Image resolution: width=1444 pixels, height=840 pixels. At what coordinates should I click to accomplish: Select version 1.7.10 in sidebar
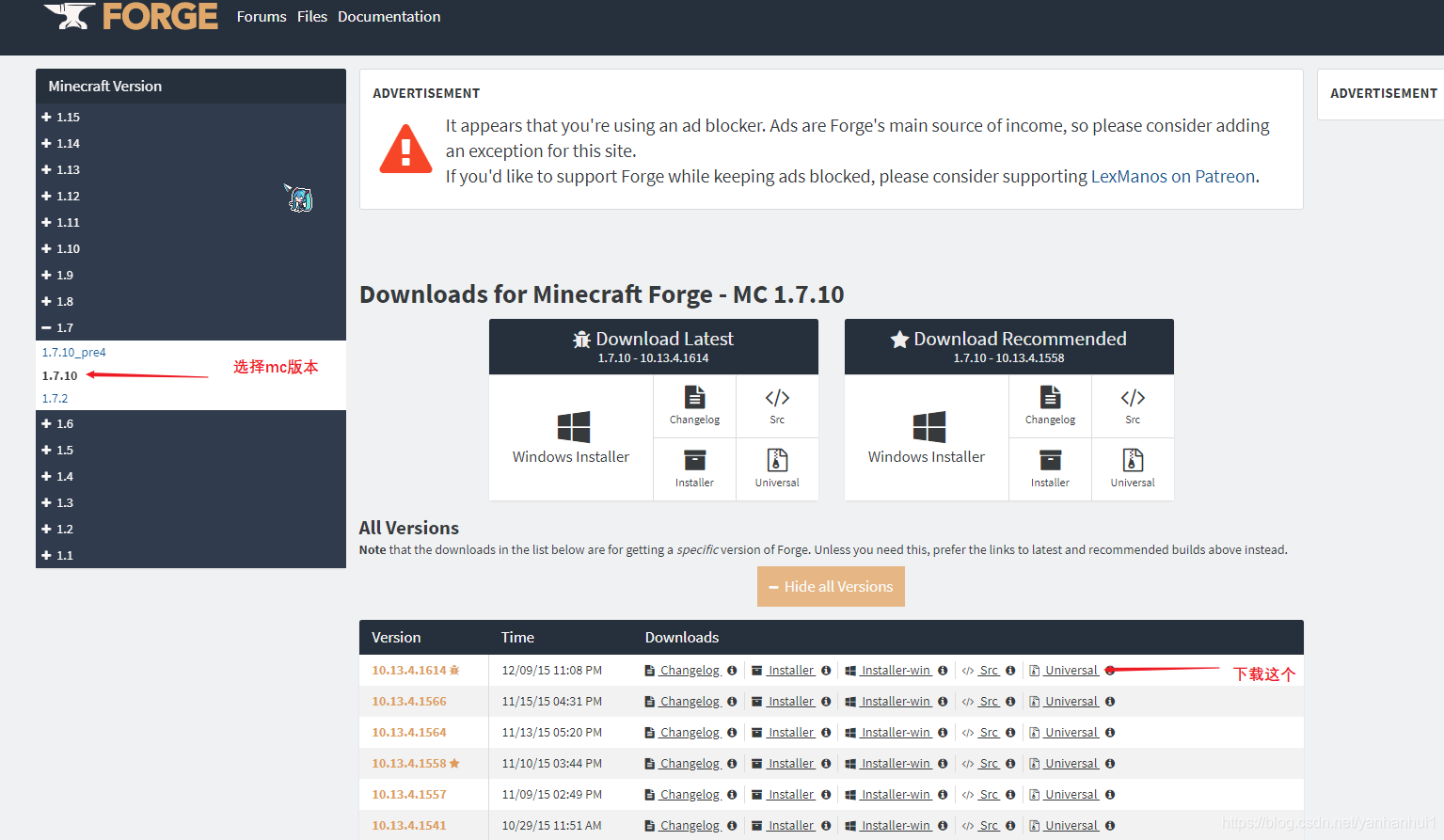(x=59, y=375)
